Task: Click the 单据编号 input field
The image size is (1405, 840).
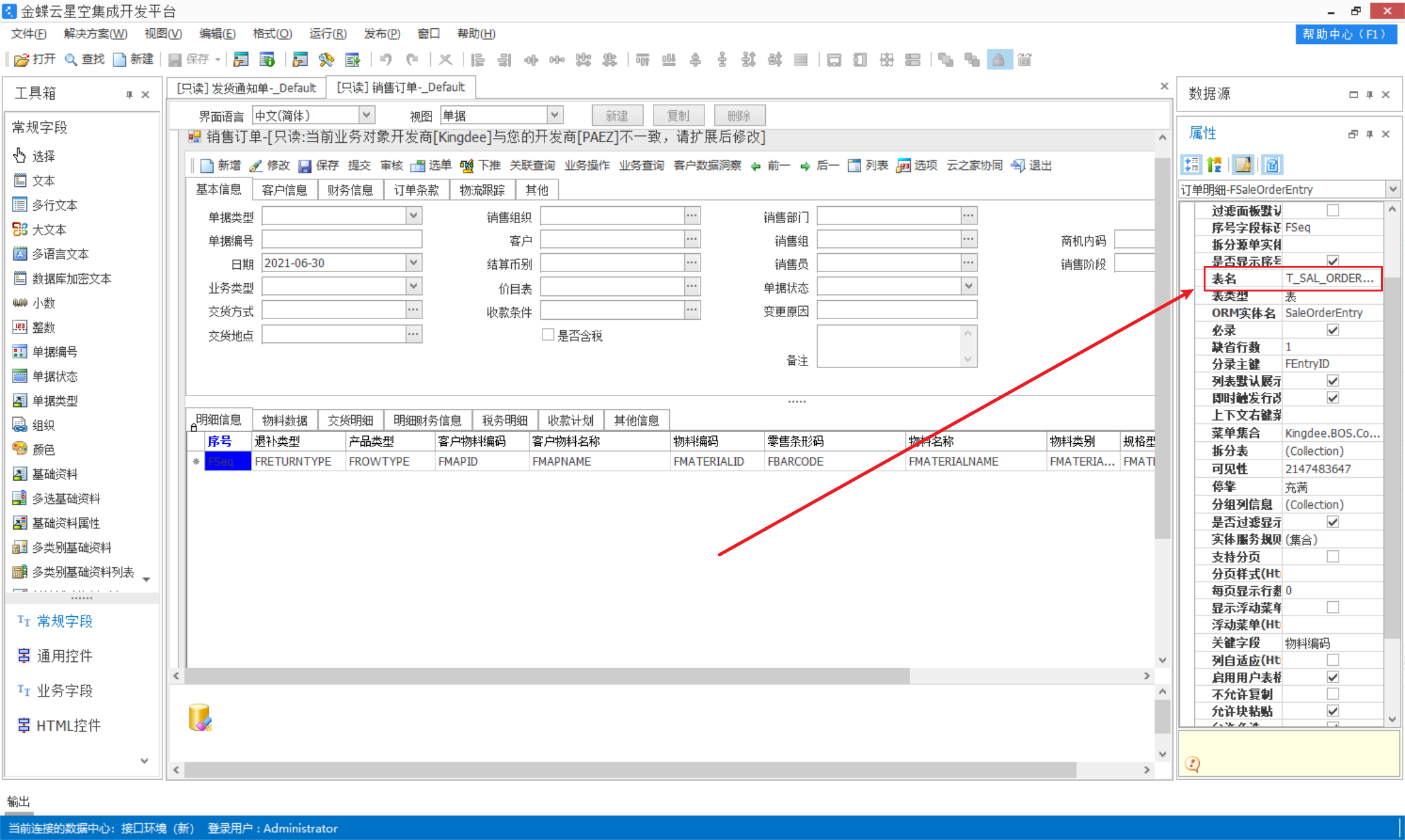Action: (x=342, y=240)
